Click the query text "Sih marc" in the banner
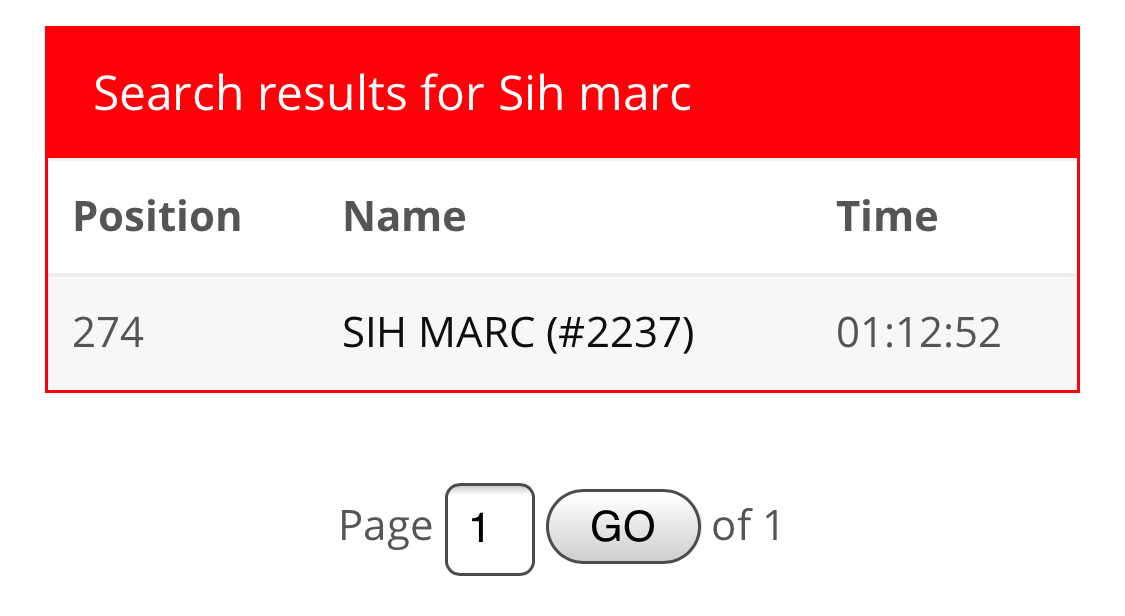This screenshot has width=1125, height=616. pyautogui.click(x=595, y=93)
